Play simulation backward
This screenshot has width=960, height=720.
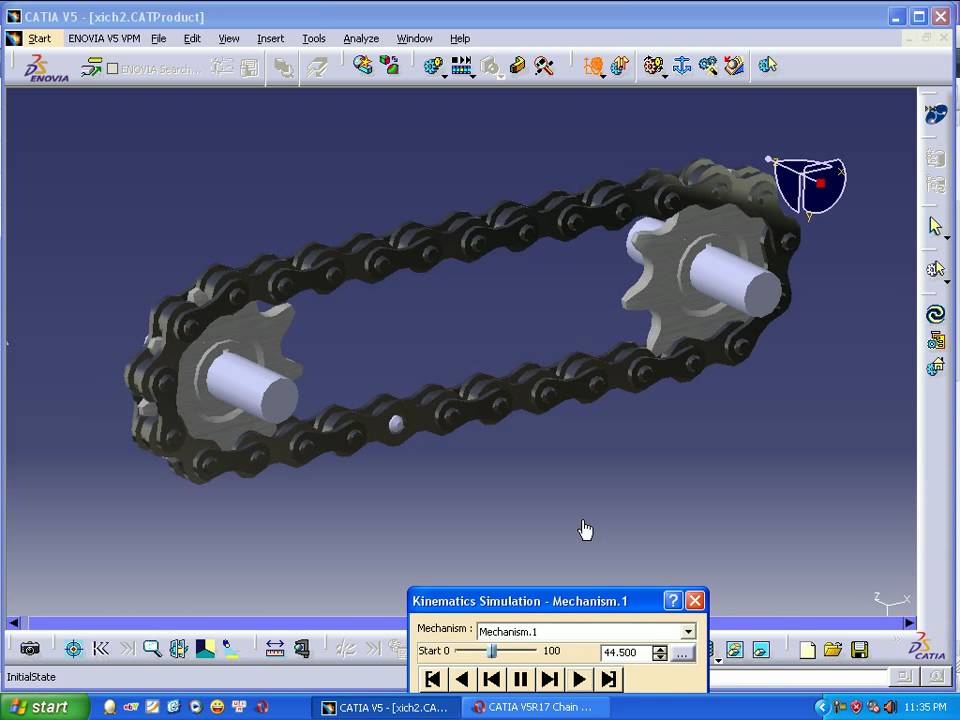(462, 679)
